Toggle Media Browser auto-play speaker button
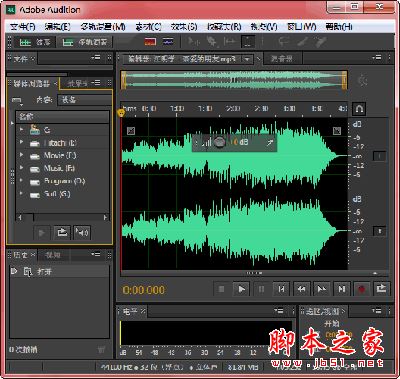400x379 pixels. click(82, 232)
